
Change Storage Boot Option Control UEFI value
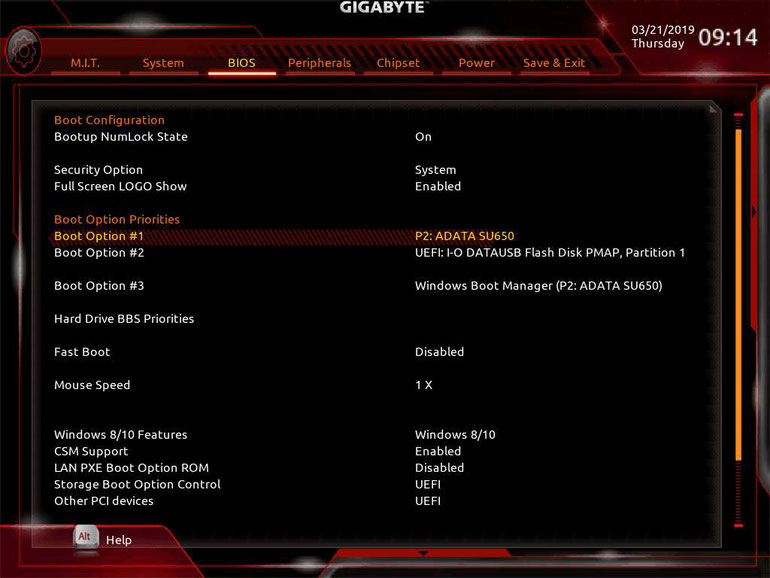tap(428, 484)
